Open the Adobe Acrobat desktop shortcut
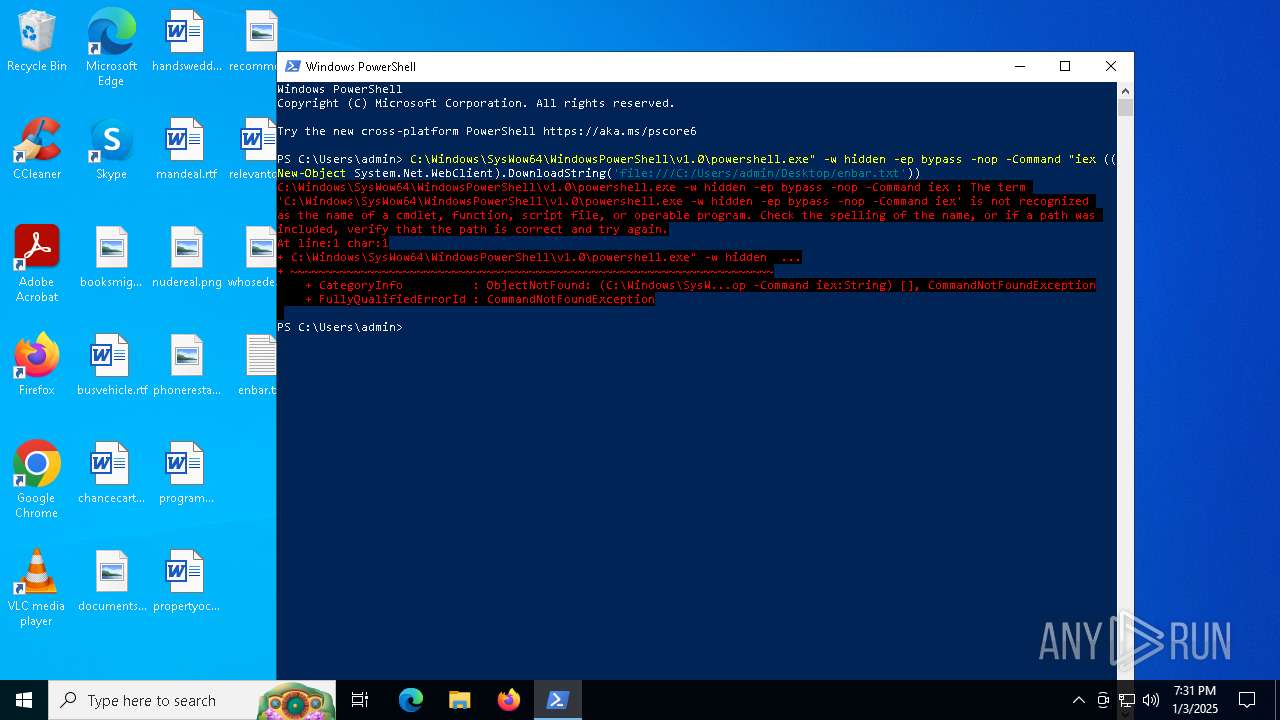 coord(37,264)
